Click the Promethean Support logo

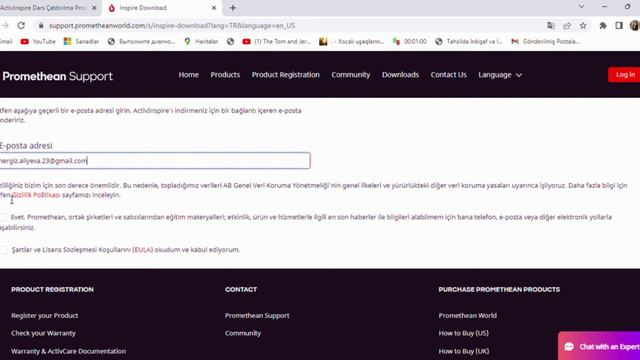58,76
